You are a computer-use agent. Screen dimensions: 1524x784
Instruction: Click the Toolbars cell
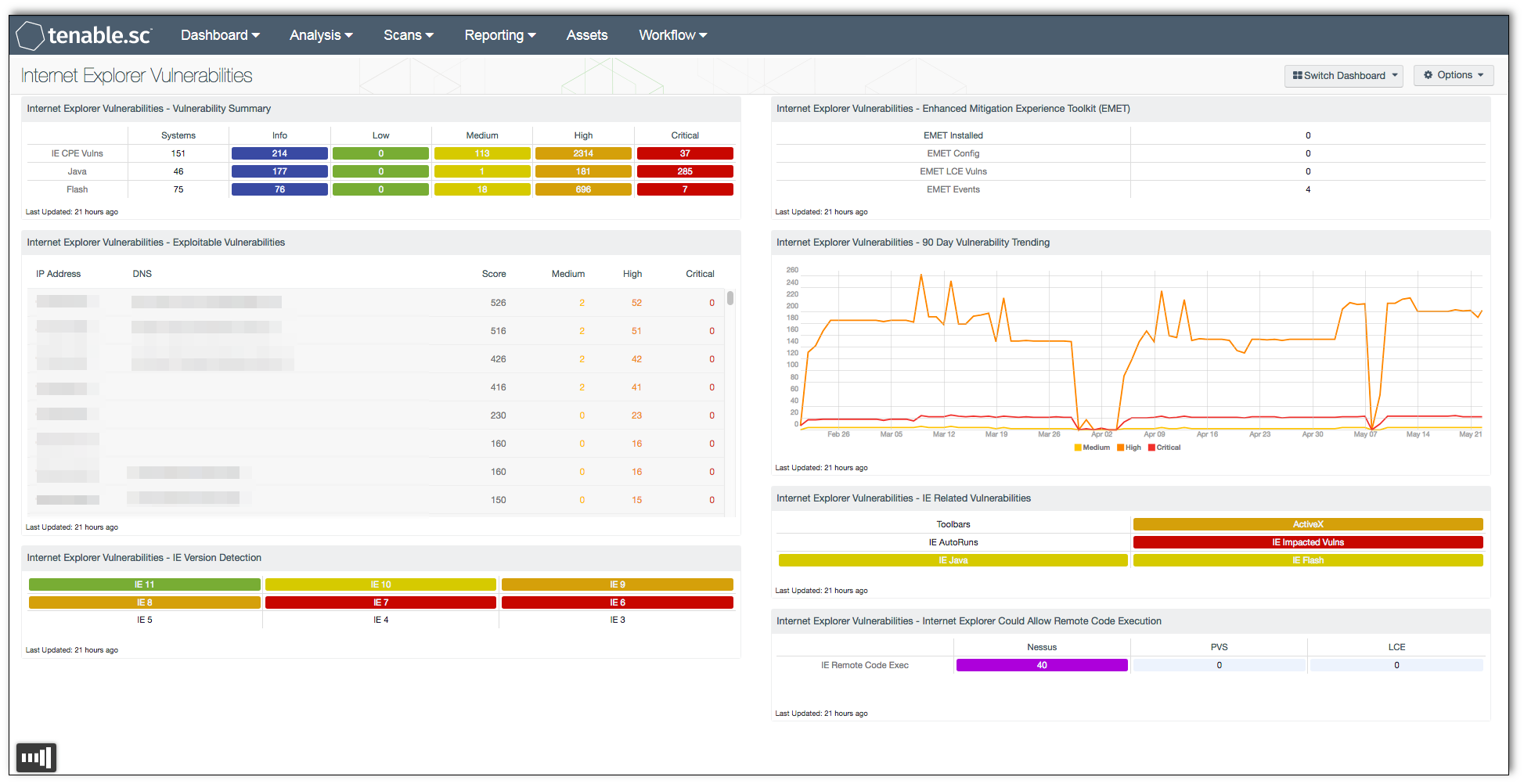point(953,524)
